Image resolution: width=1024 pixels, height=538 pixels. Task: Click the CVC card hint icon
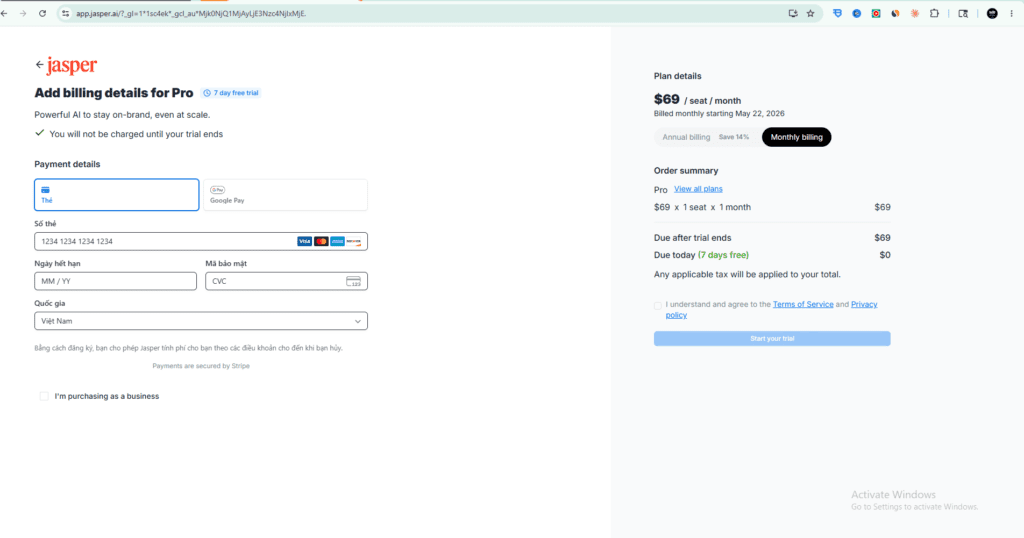pyautogui.click(x=353, y=281)
